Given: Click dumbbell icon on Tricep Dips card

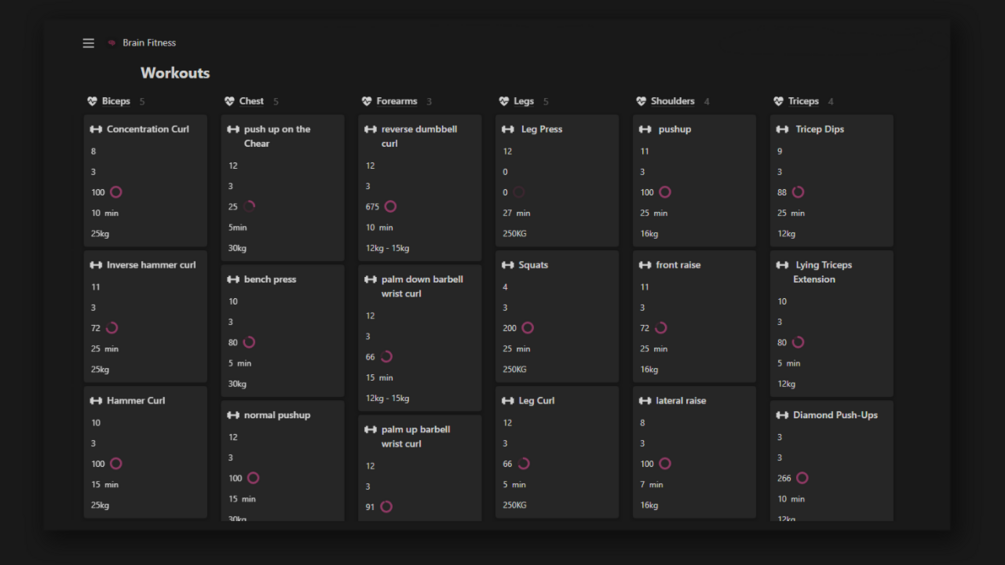Looking at the screenshot, I should (x=782, y=129).
